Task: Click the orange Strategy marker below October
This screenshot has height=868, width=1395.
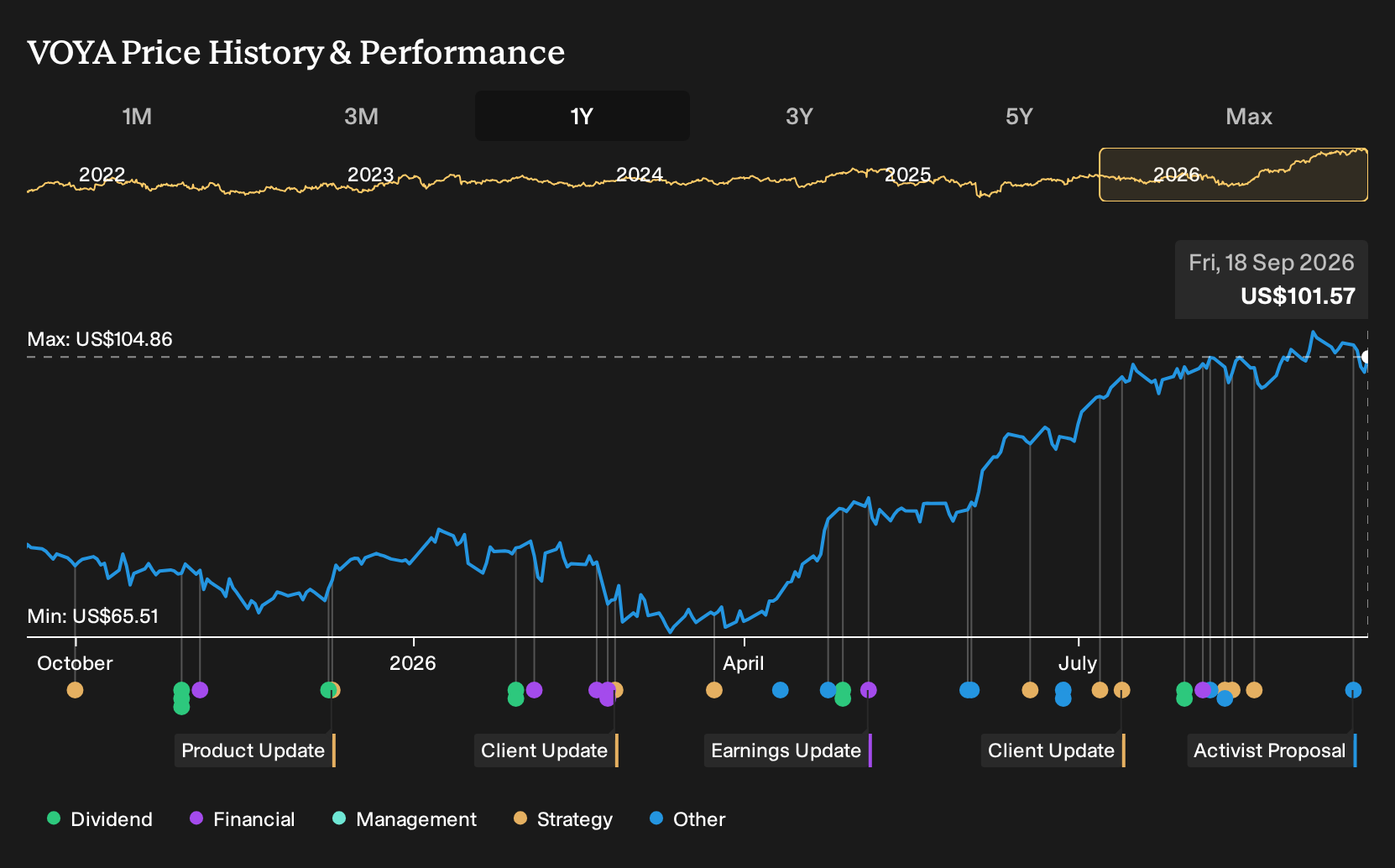Action: click(x=75, y=690)
